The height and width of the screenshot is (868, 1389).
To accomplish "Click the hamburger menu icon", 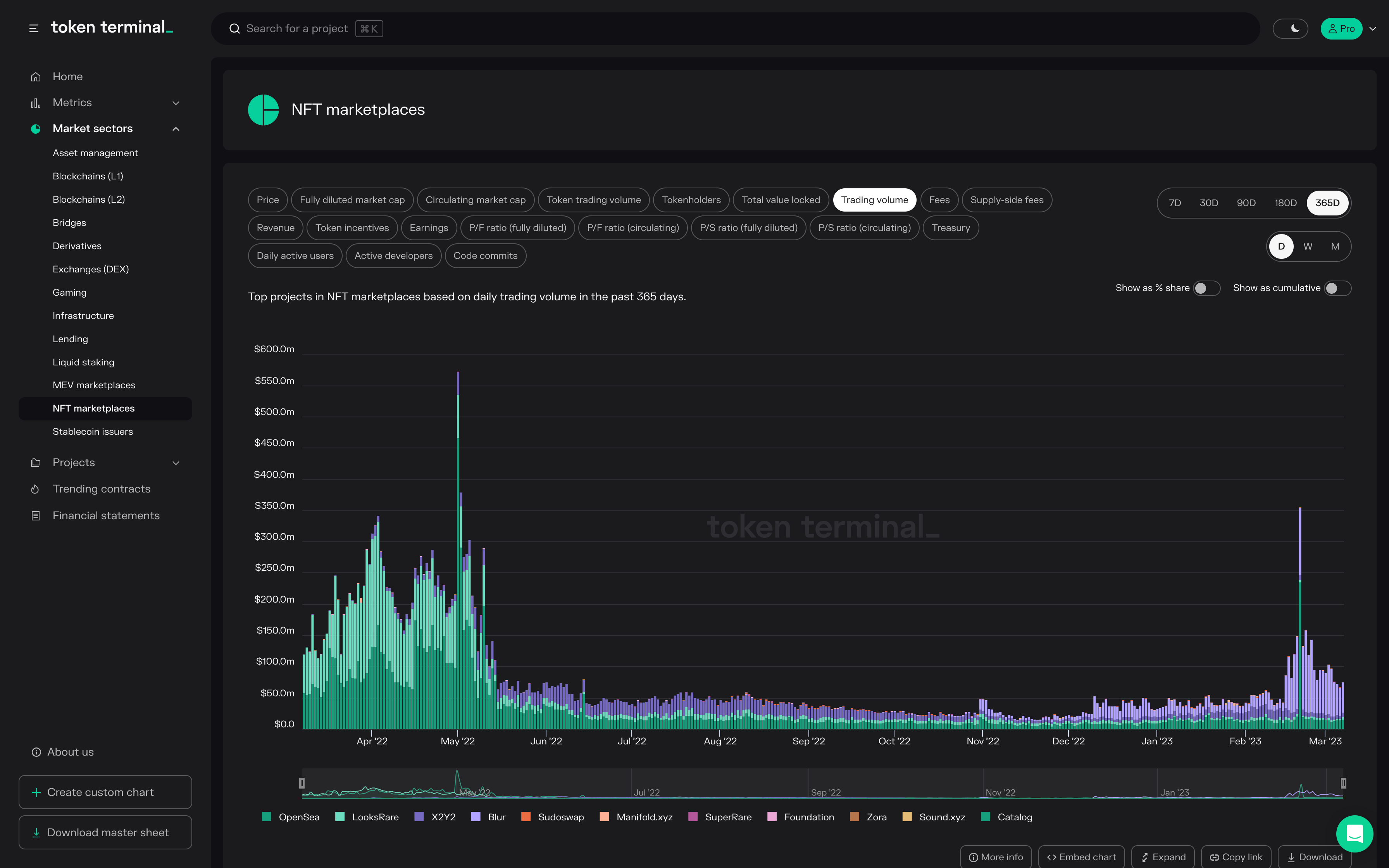I will click(34, 28).
